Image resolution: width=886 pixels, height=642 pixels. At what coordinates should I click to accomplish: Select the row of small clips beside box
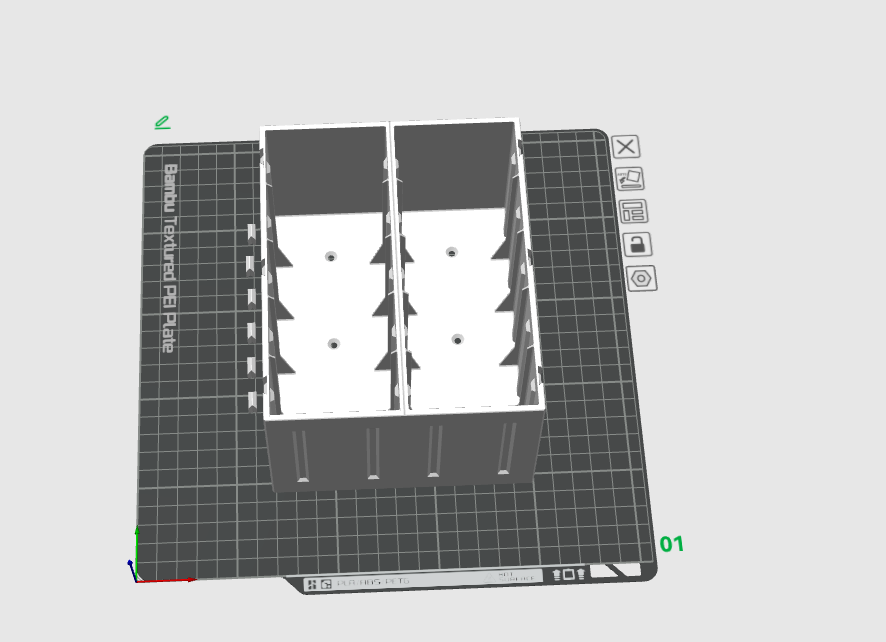tap(252, 316)
